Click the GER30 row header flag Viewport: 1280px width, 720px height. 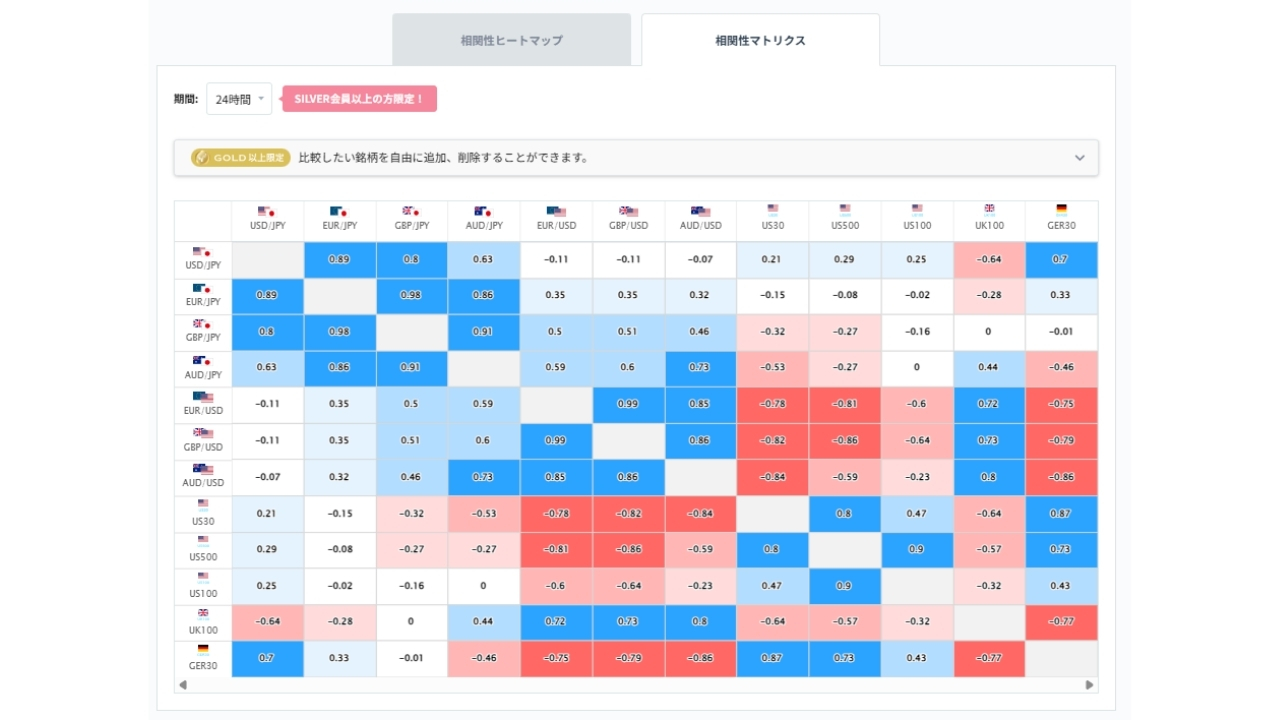tap(203, 649)
